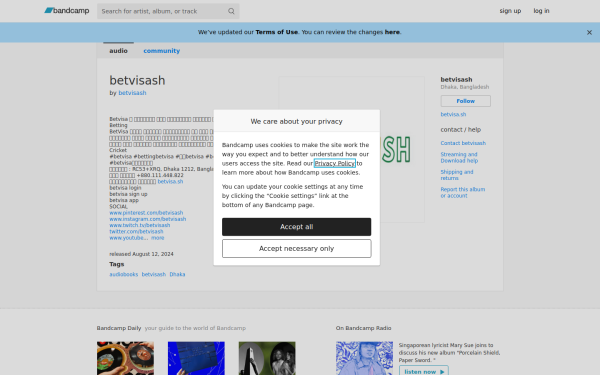600x375 pixels.
Task: Click the listen now button
Action: [x=424, y=371]
